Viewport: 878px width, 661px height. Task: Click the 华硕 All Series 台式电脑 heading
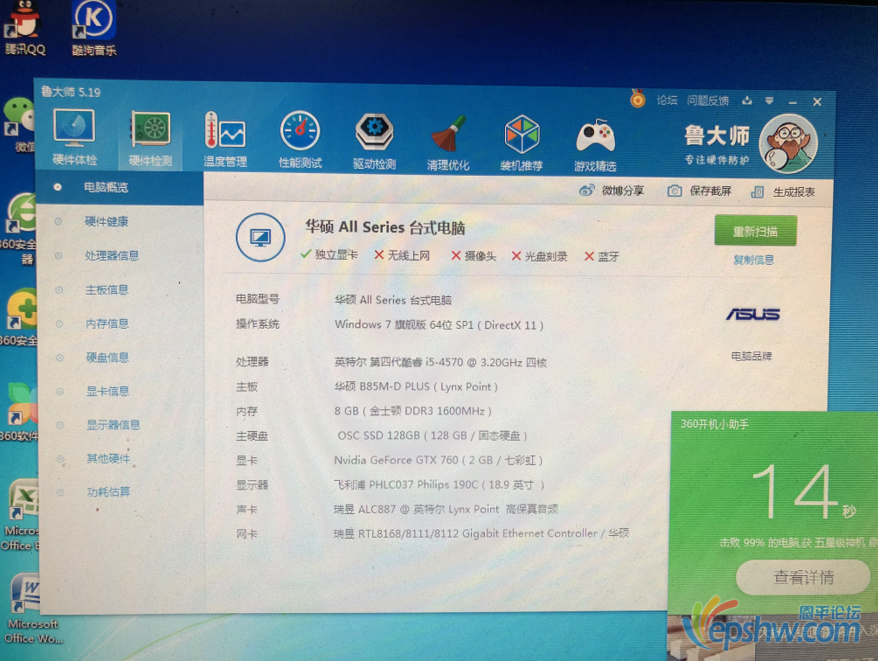[385, 227]
